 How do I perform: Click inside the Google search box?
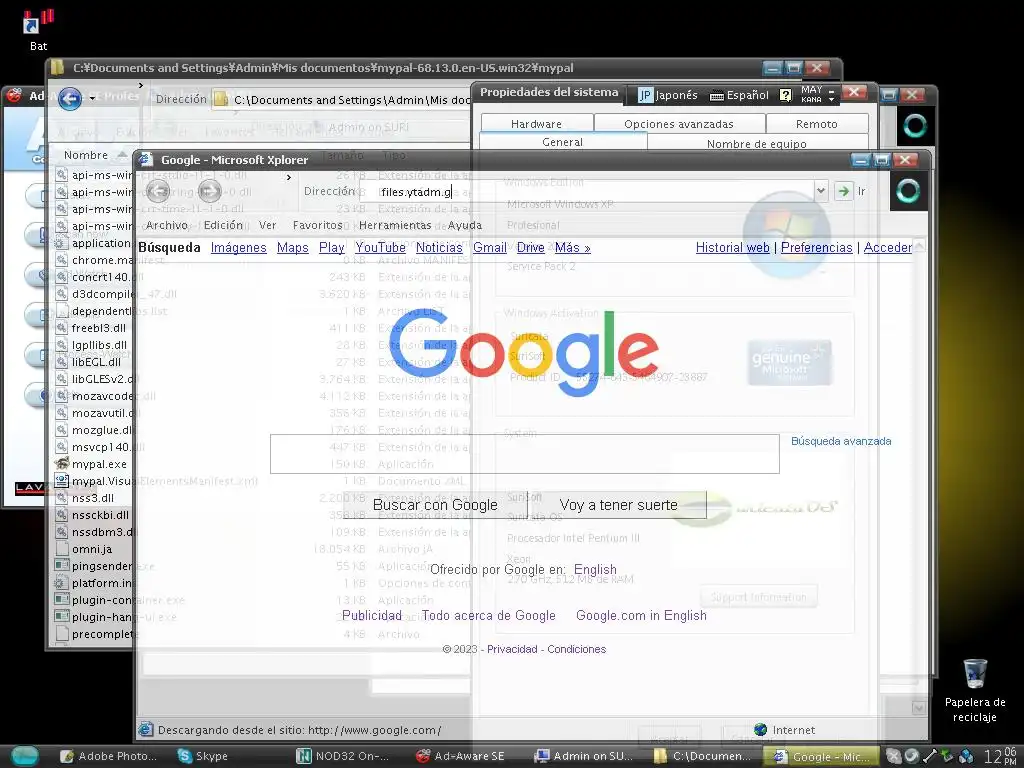pos(524,454)
